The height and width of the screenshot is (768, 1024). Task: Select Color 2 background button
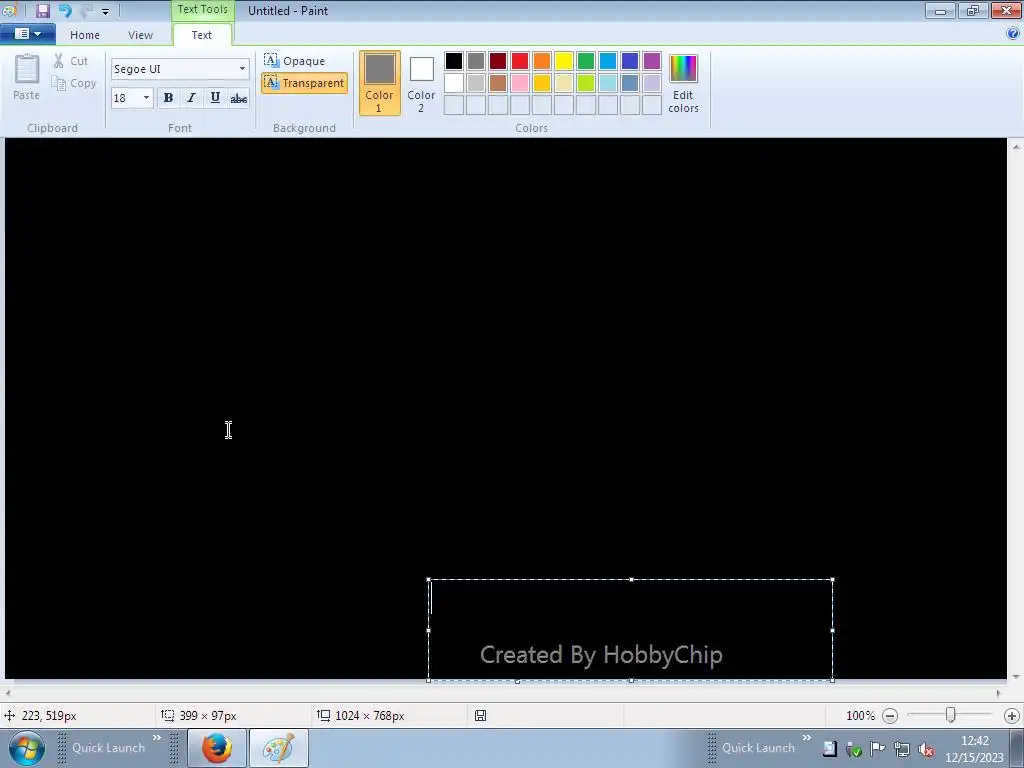coord(421,83)
